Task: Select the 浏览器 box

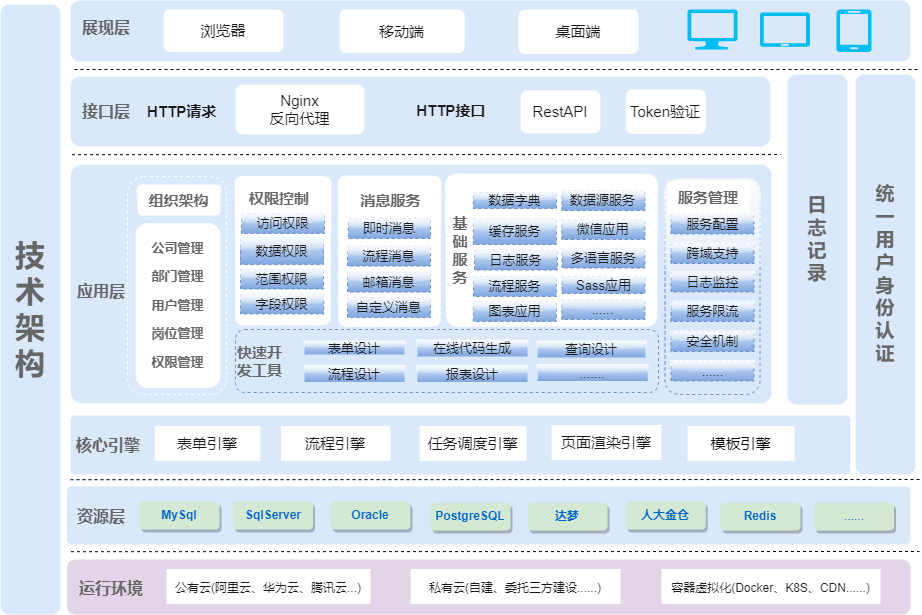Action: (x=222, y=31)
